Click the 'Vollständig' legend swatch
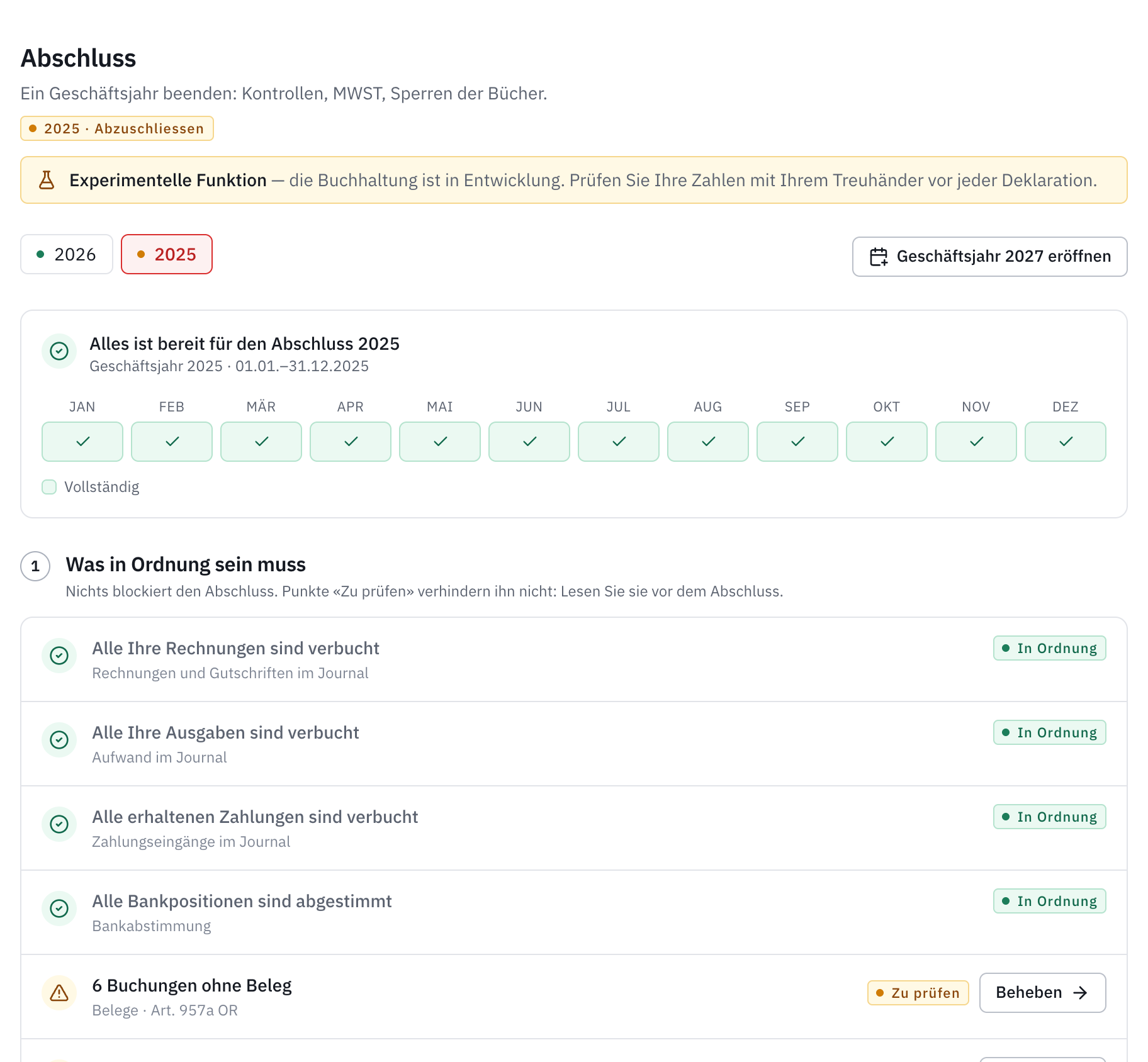Image resolution: width=1148 pixels, height=1062 pixels. pyautogui.click(x=49, y=487)
